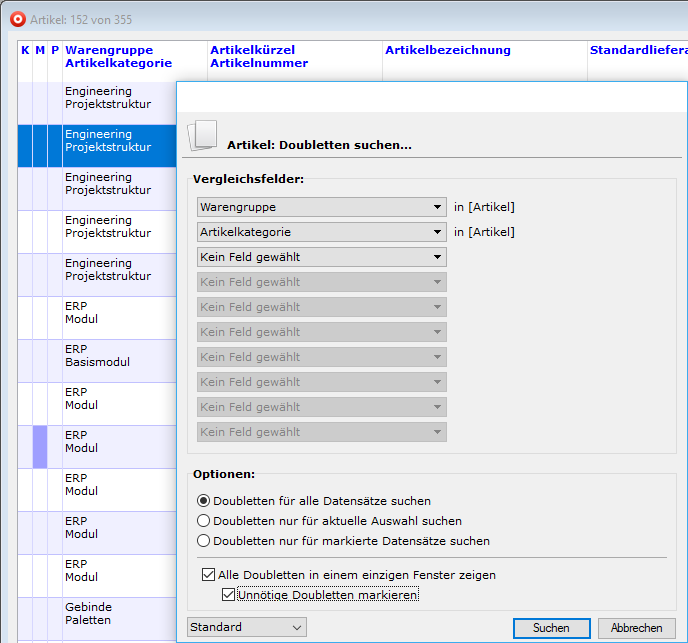Click the Abbrechen button
Screen dimensions: 688x643
pos(636,628)
